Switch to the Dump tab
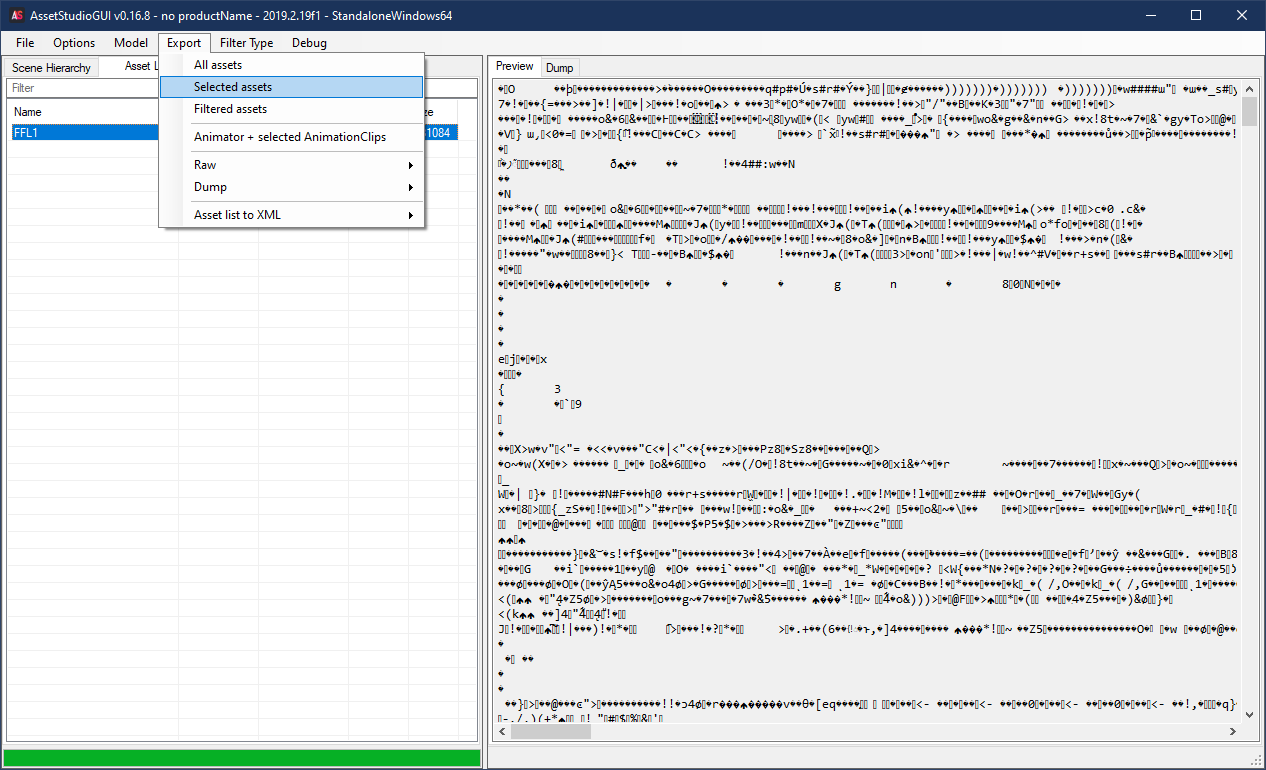 click(560, 68)
